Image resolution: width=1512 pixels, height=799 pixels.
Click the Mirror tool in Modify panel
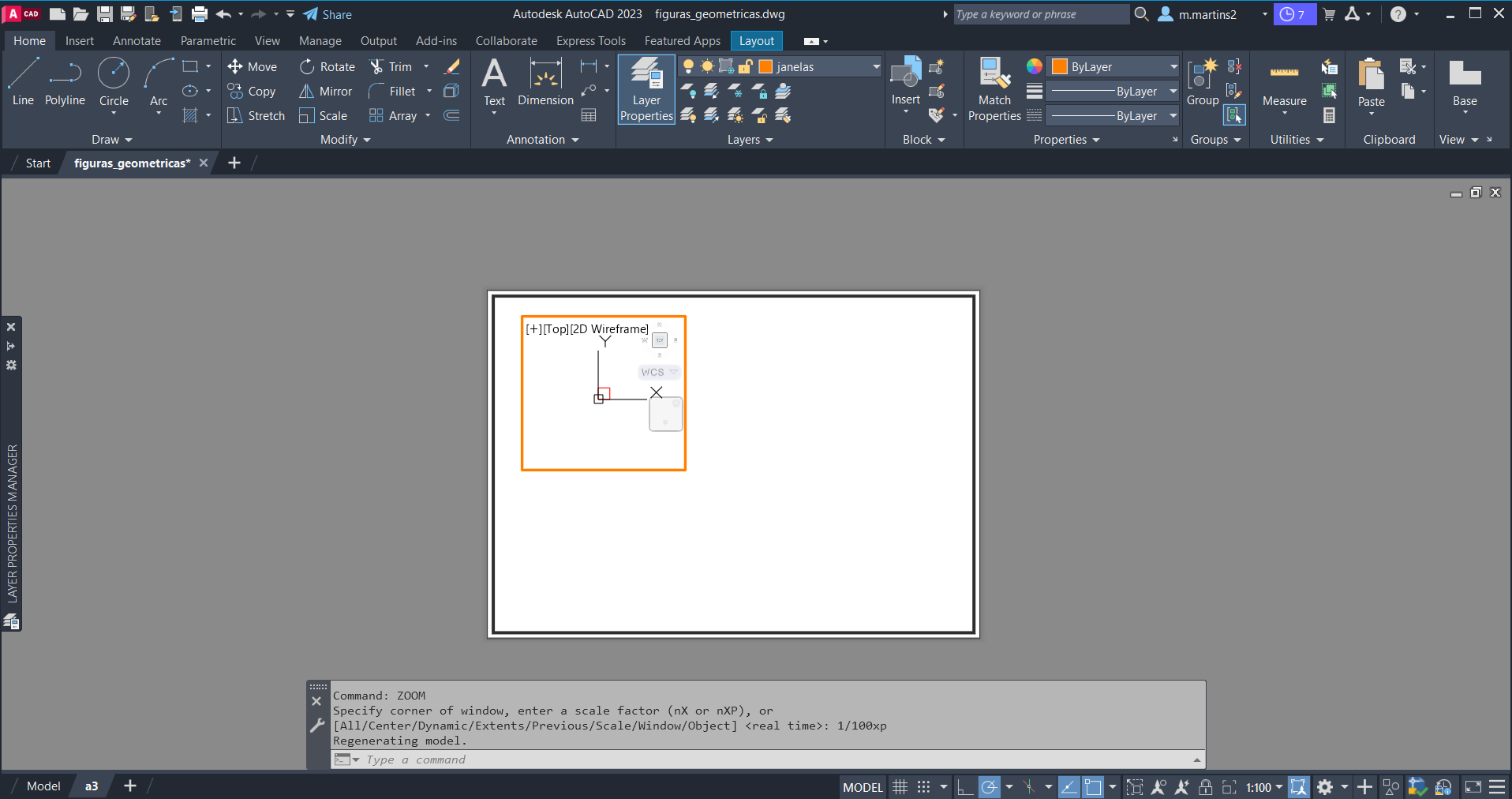325,92
